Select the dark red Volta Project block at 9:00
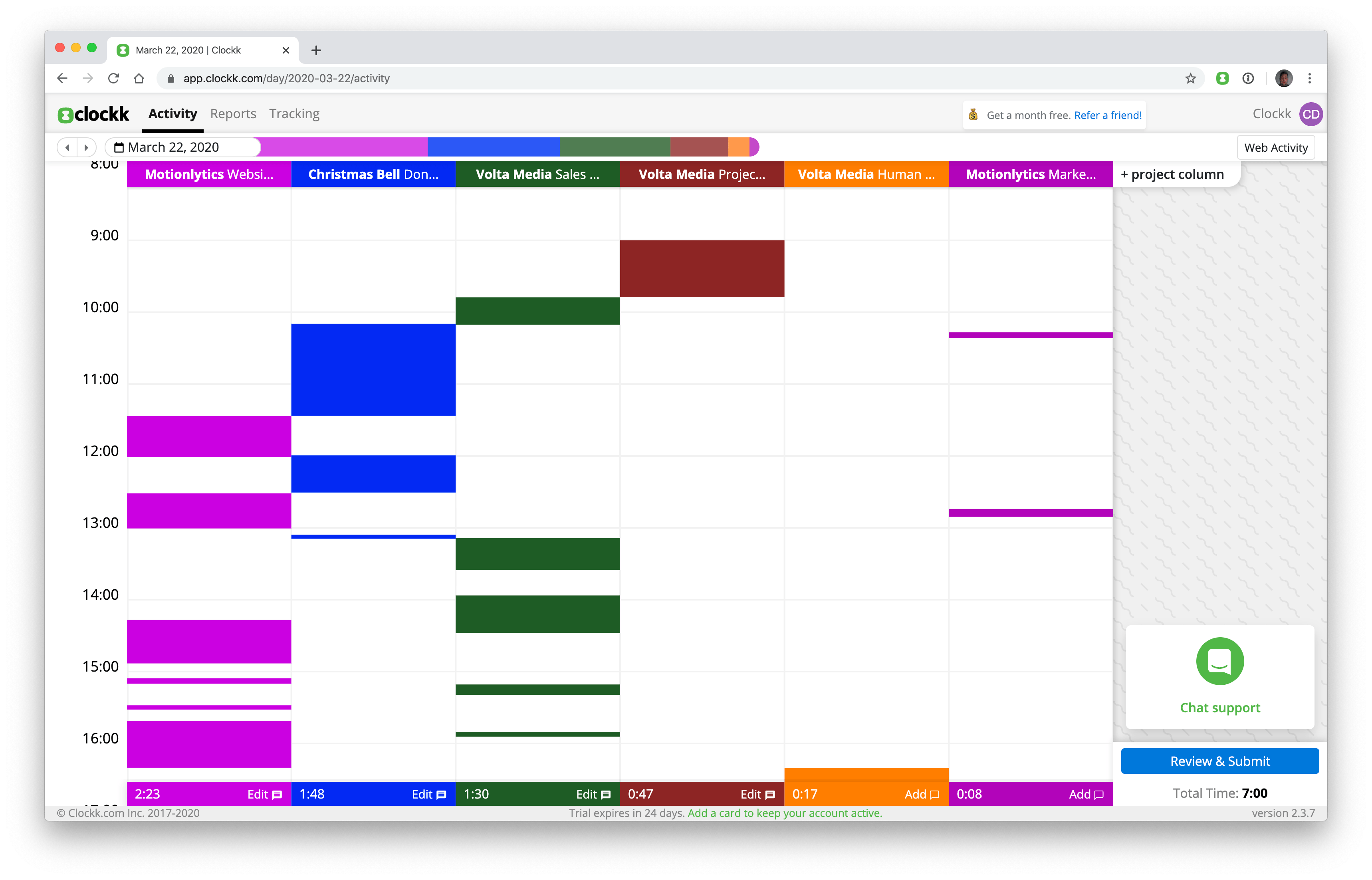Viewport: 1372px width, 880px height. pos(702,269)
